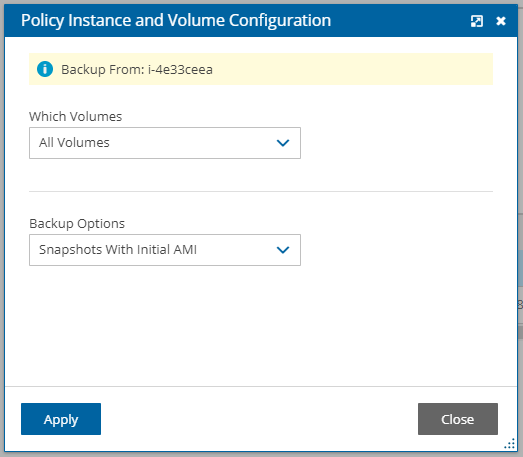The width and height of the screenshot is (523, 457).
Task: Select the instance ID i-4e33ceea text
Action: 180,70
